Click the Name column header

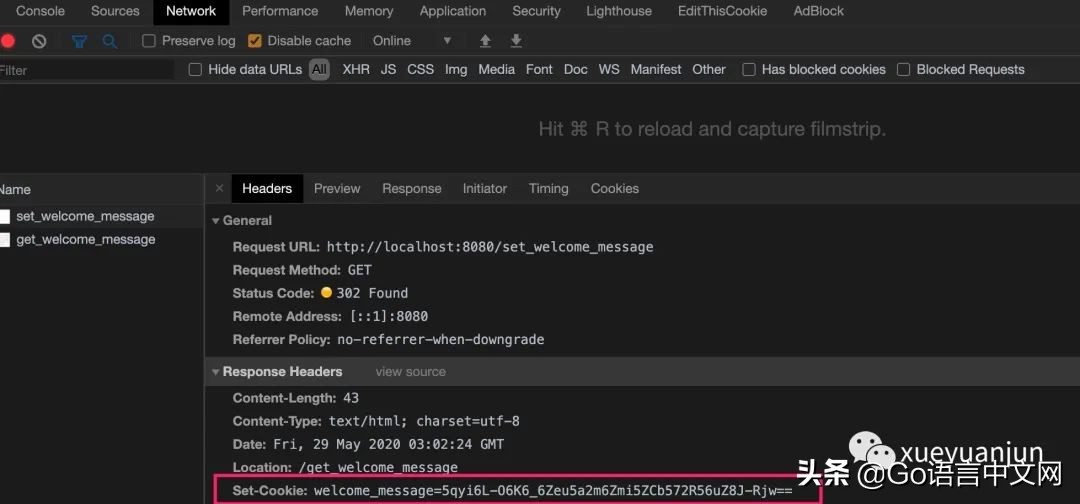click(x=102, y=189)
